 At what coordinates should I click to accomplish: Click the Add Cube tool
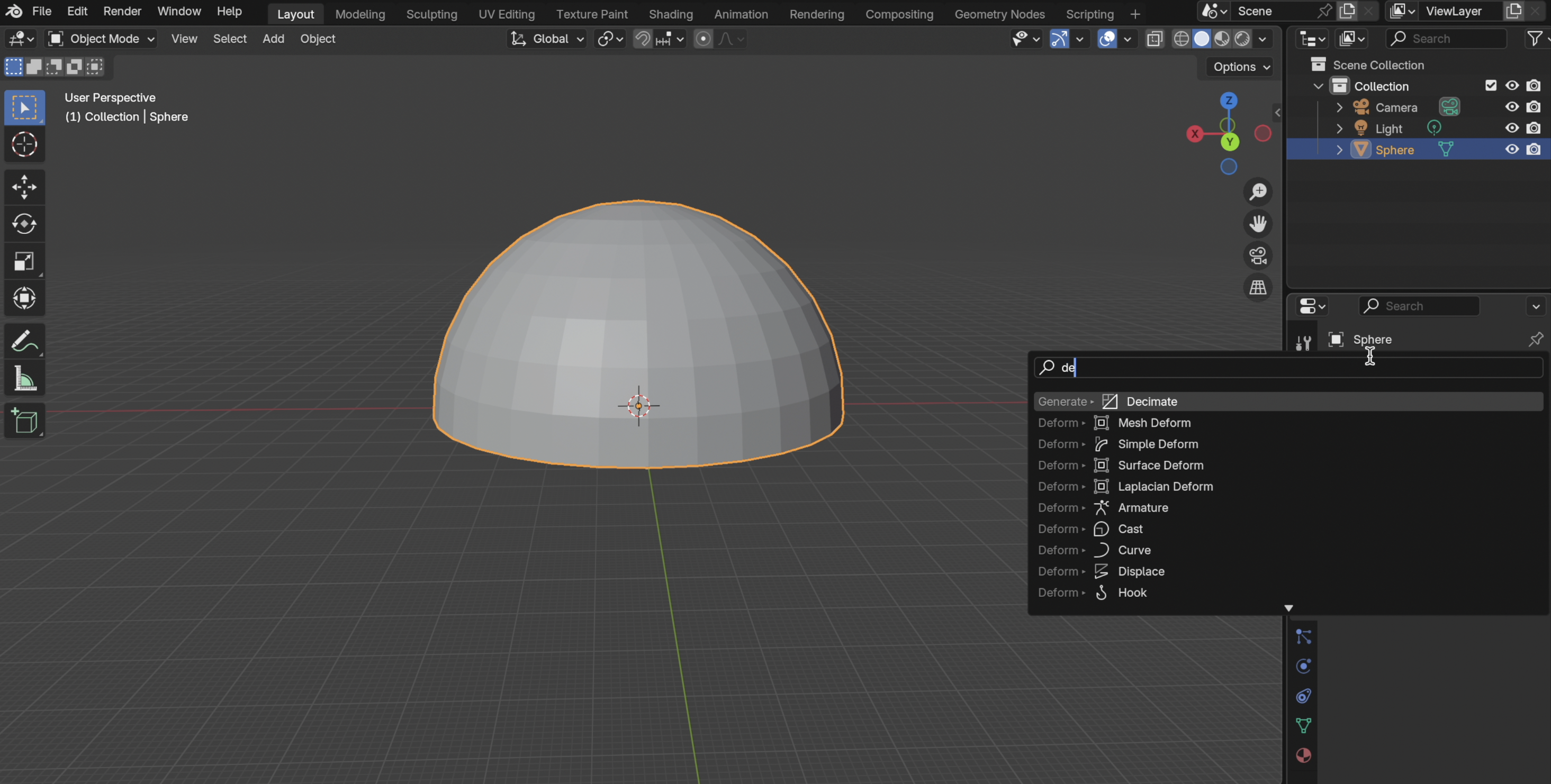[24, 421]
